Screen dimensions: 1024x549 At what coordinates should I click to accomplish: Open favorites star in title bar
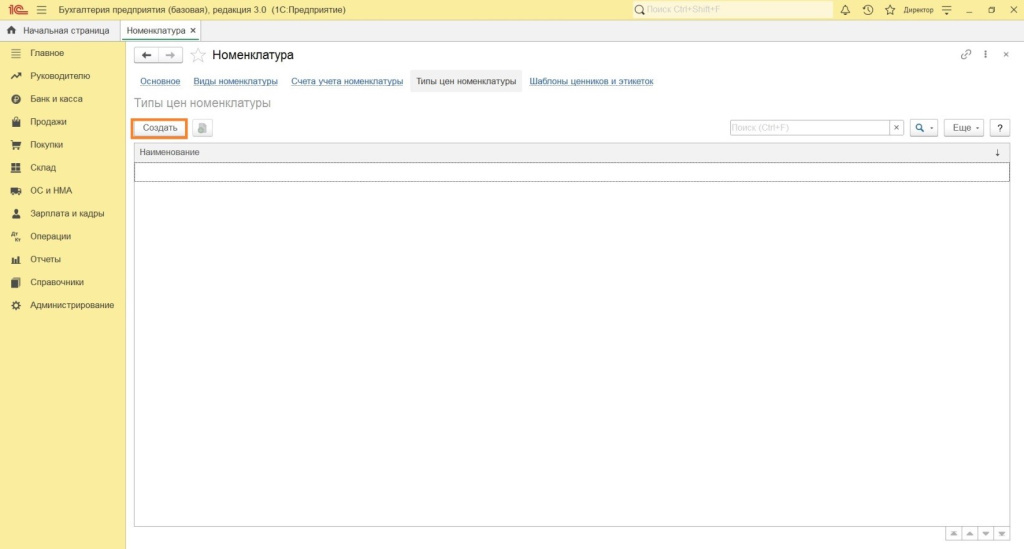pyautogui.click(x=889, y=10)
